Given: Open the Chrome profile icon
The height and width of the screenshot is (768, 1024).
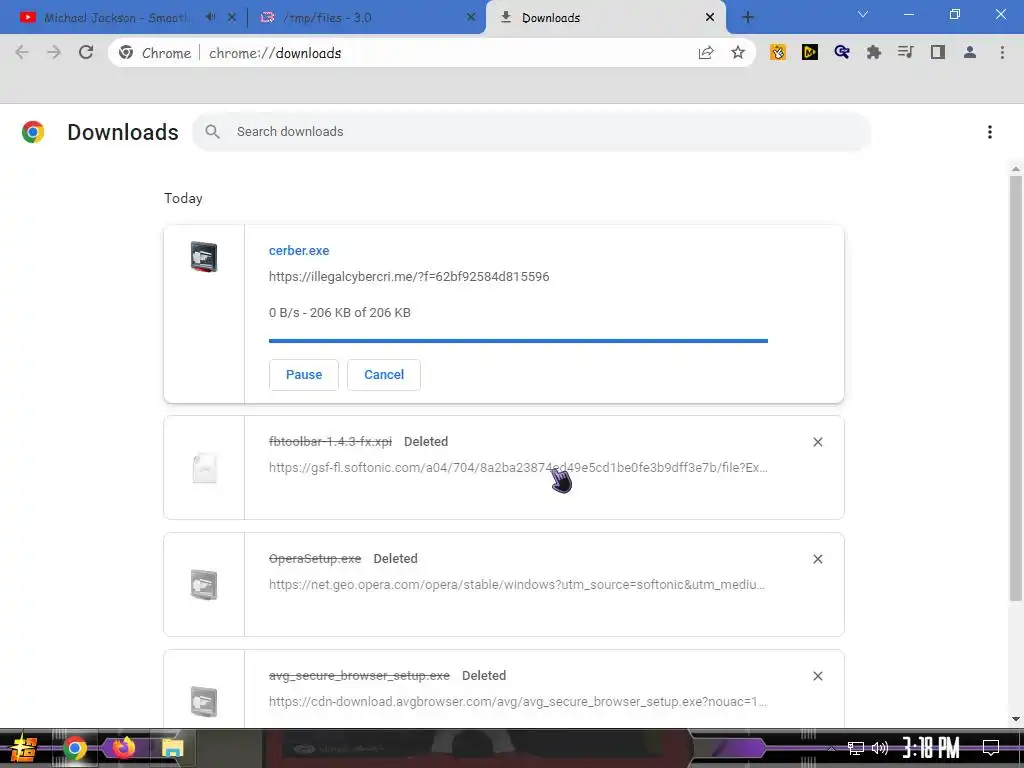Looking at the screenshot, I should 970,52.
